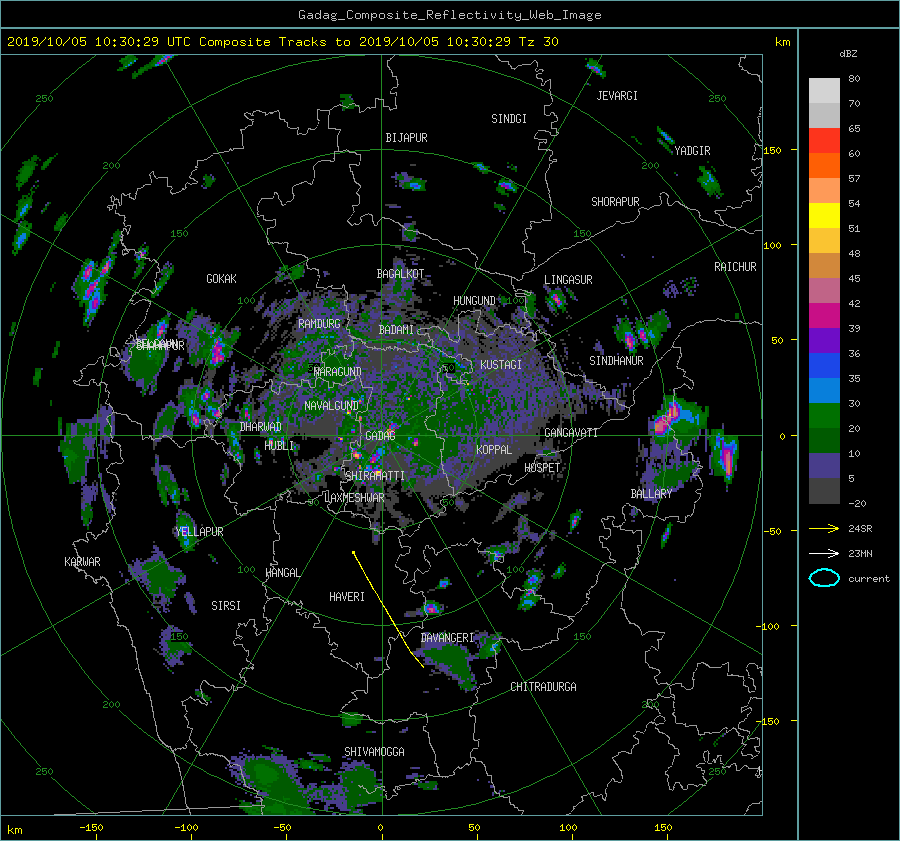Click the LAXMESHWAR city label

click(354, 498)
